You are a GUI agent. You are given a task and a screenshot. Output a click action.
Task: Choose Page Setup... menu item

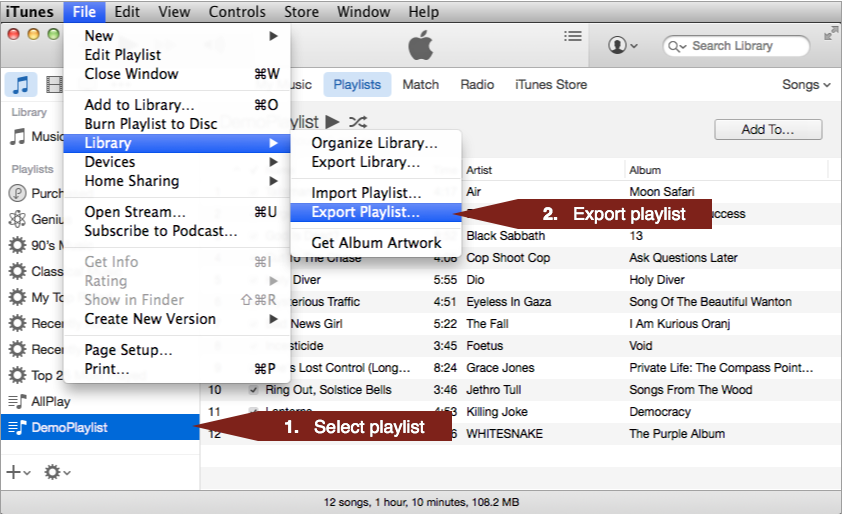[177, 350]
